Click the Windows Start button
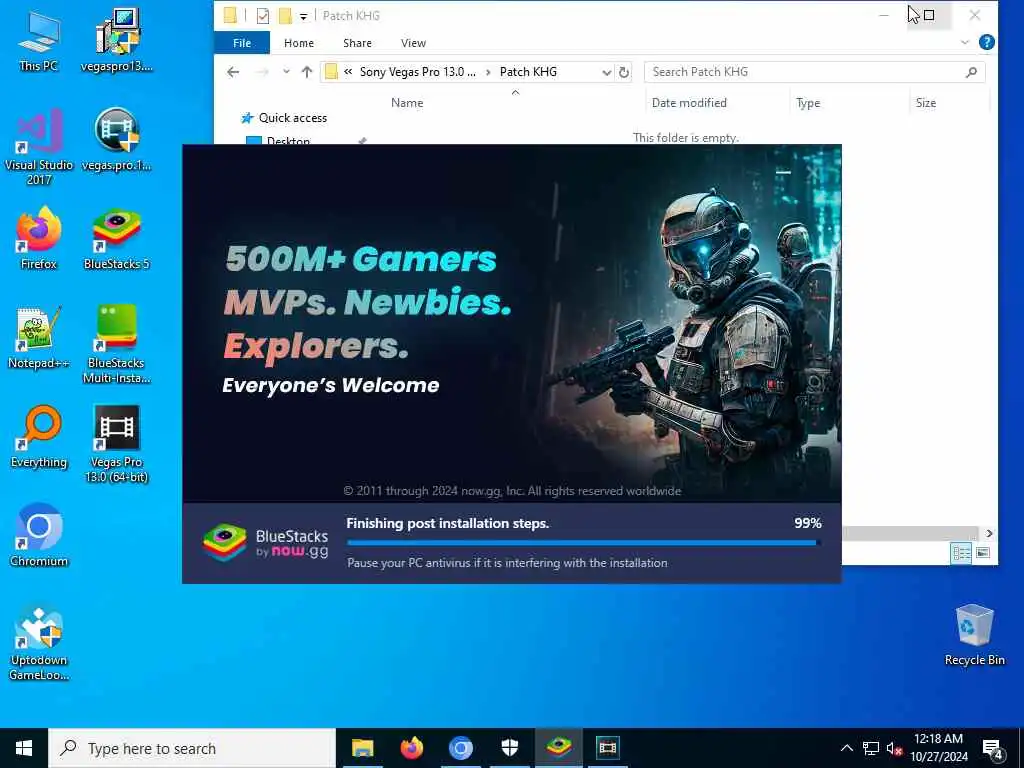The width and height of the screenshot is (1024, 768). [24, 748]
